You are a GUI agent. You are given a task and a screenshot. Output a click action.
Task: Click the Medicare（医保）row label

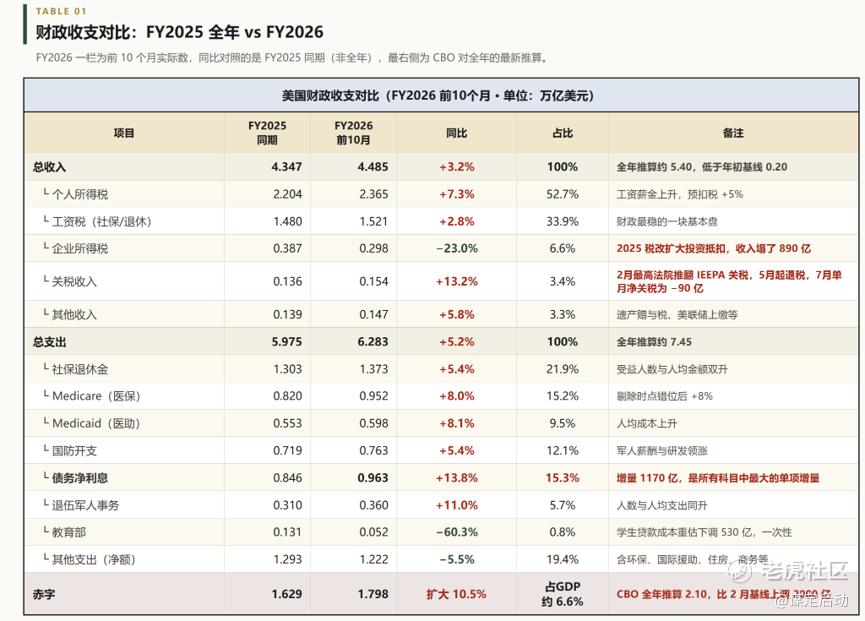[x=96, y=396]
